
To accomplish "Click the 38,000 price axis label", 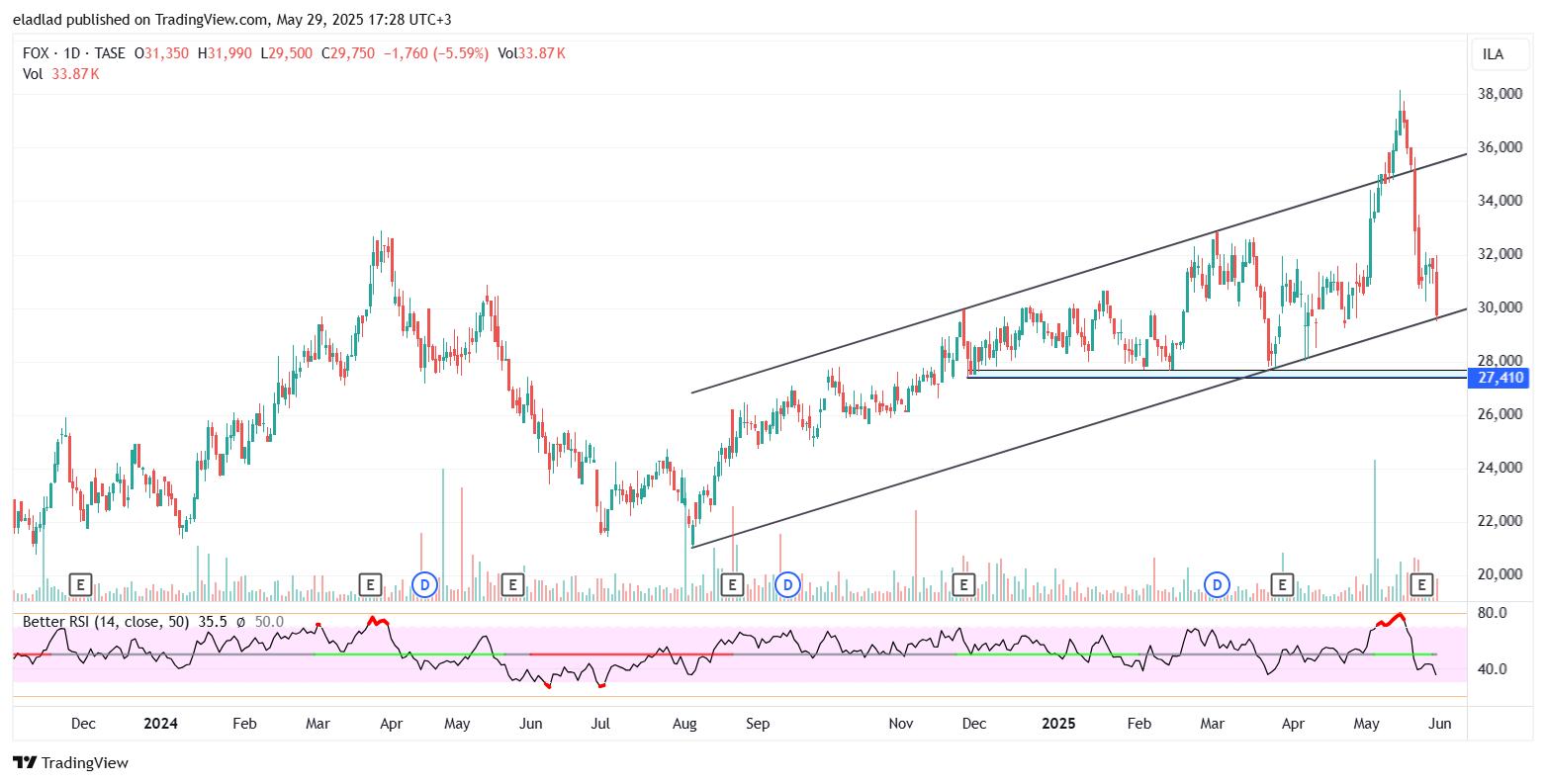I will pyautogui.click(x=1499, y=94).
